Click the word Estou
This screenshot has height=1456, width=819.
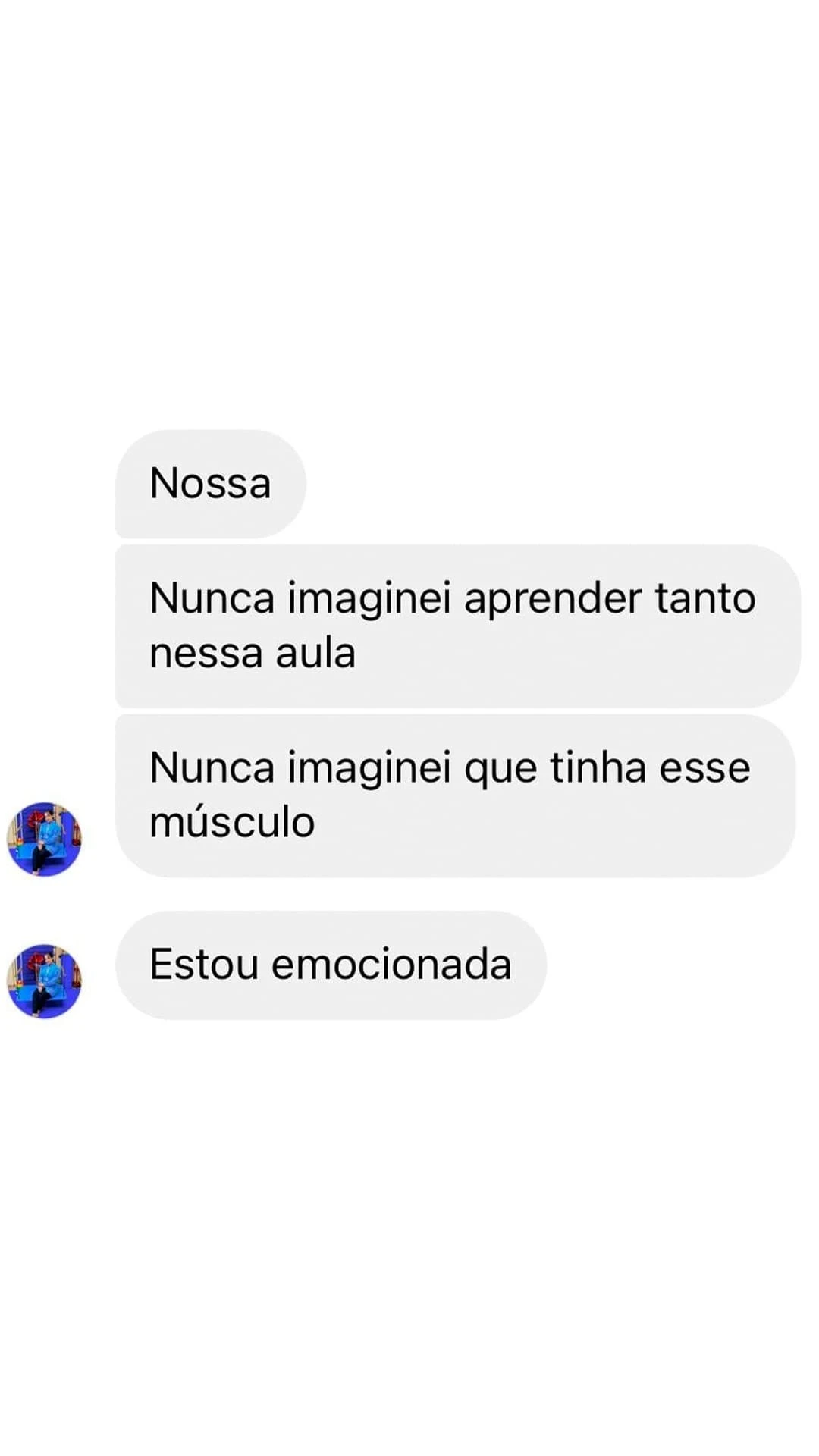tap(204, 965)
